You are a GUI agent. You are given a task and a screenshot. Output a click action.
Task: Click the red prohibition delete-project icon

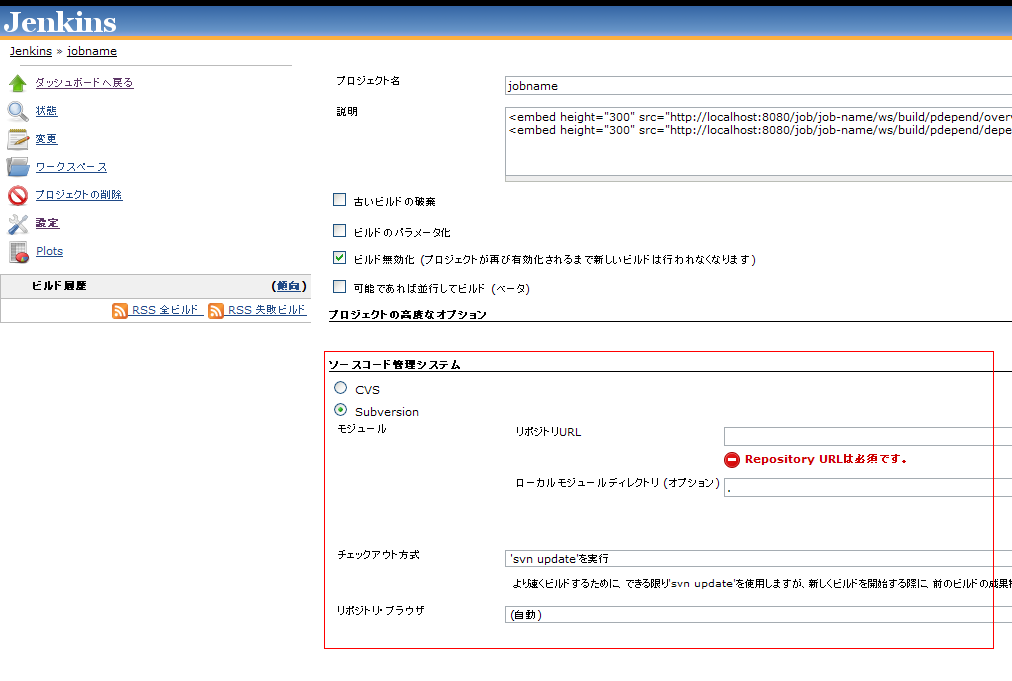[x=18, y=195]
